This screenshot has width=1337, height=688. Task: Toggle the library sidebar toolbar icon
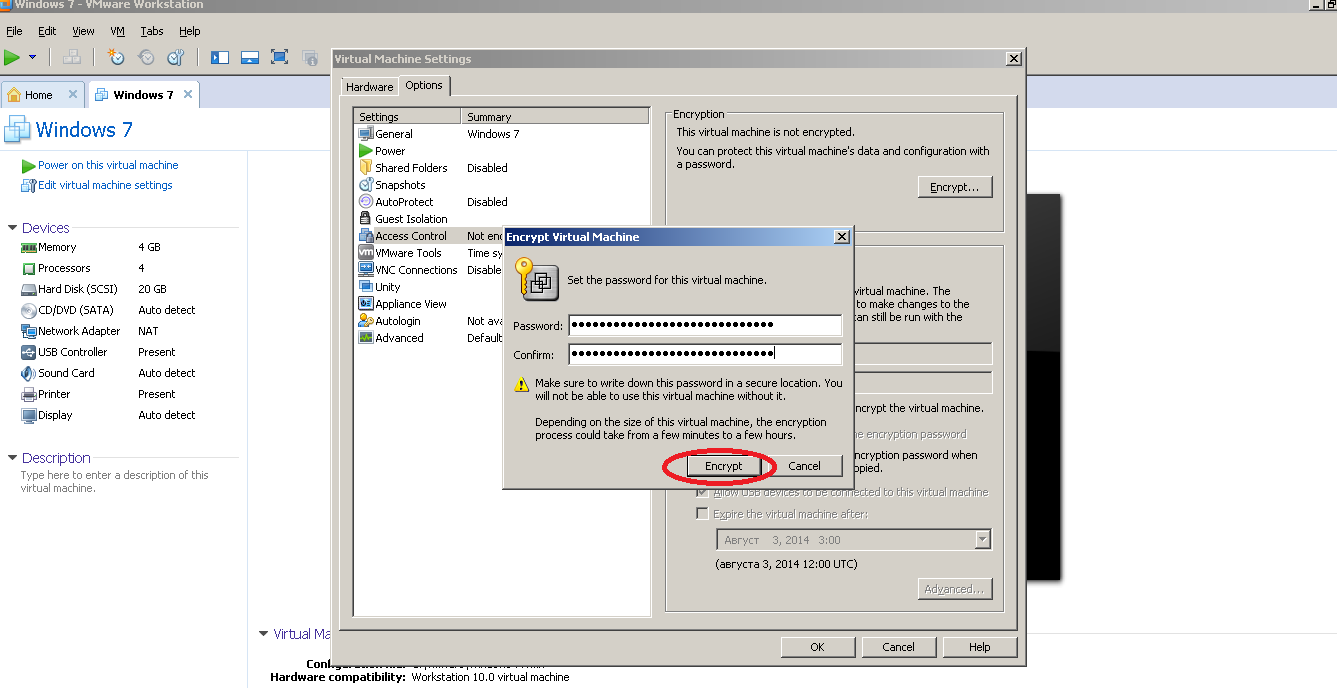pyautogui.click(x=220, y=58)
